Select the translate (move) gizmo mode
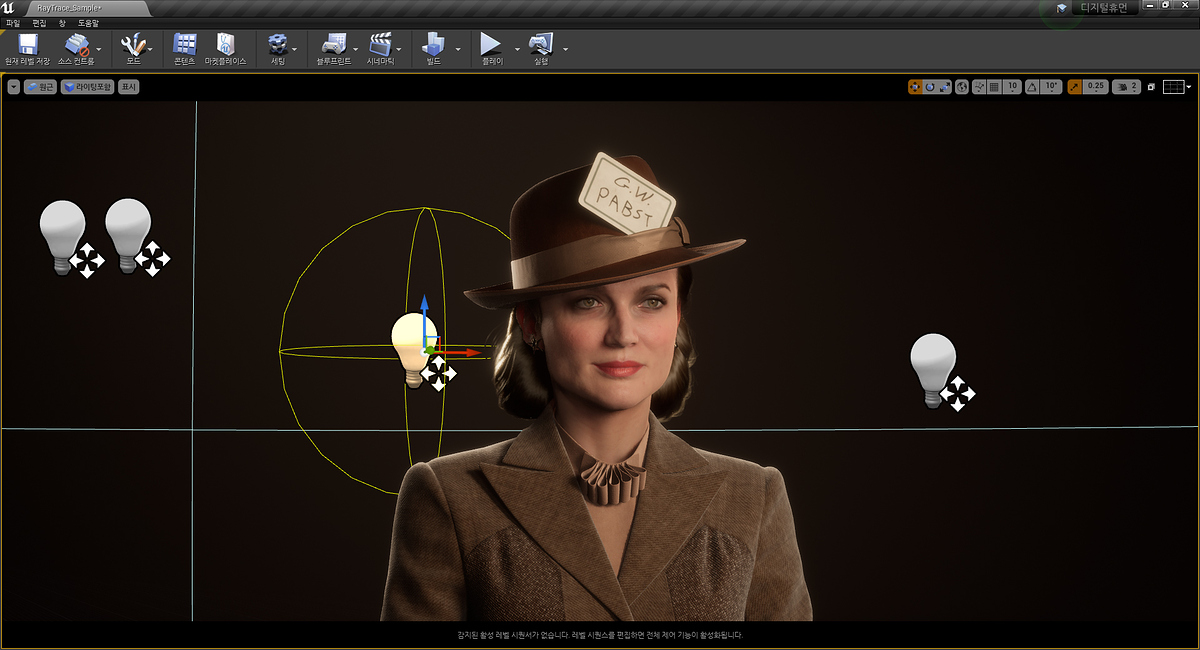 tap(915, 87)
